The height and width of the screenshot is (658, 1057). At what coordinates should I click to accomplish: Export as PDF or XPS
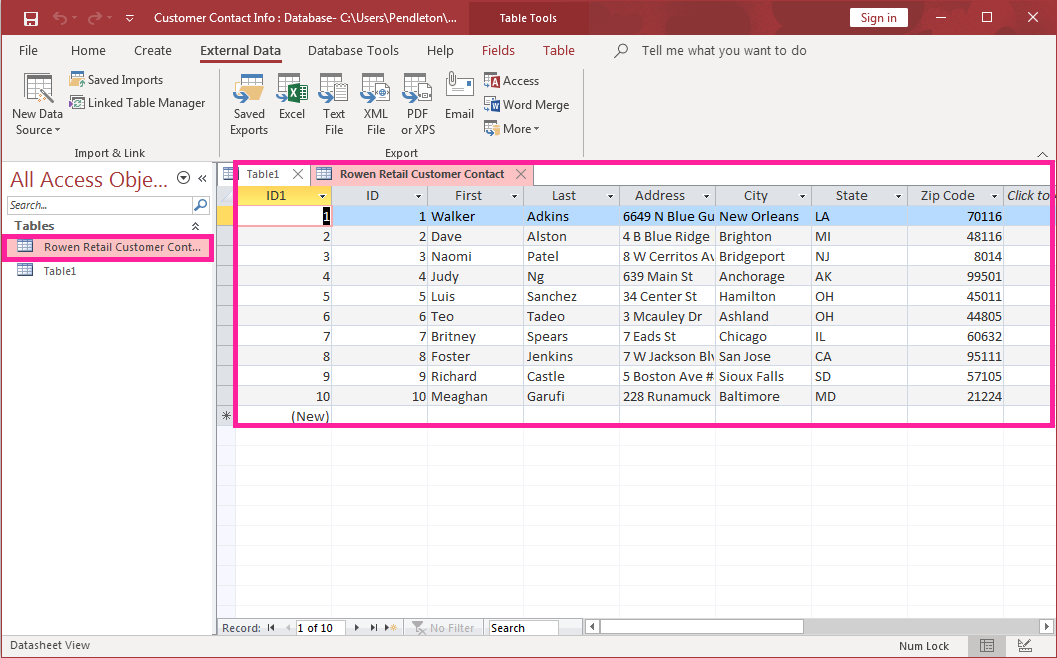(417, 103)
